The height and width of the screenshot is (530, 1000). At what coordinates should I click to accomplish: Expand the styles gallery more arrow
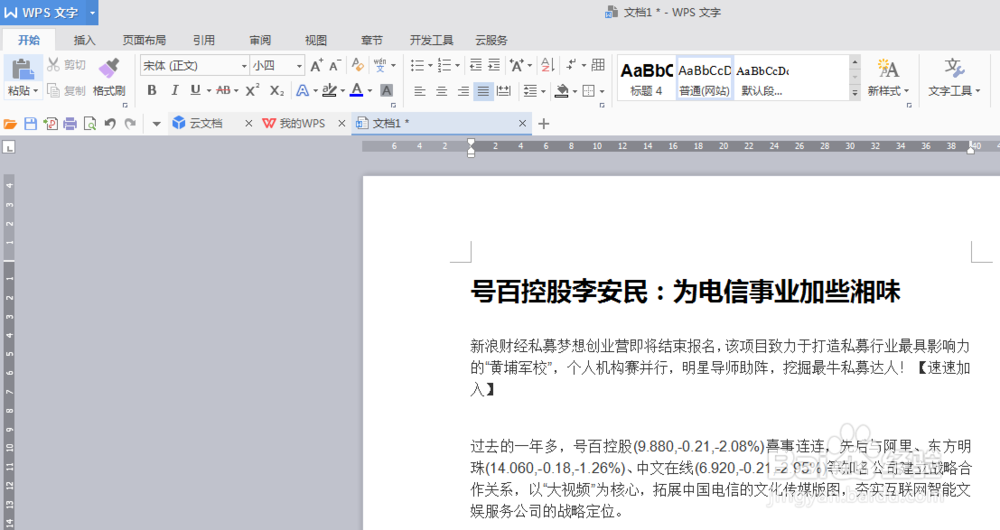click(x=855, y=93)
